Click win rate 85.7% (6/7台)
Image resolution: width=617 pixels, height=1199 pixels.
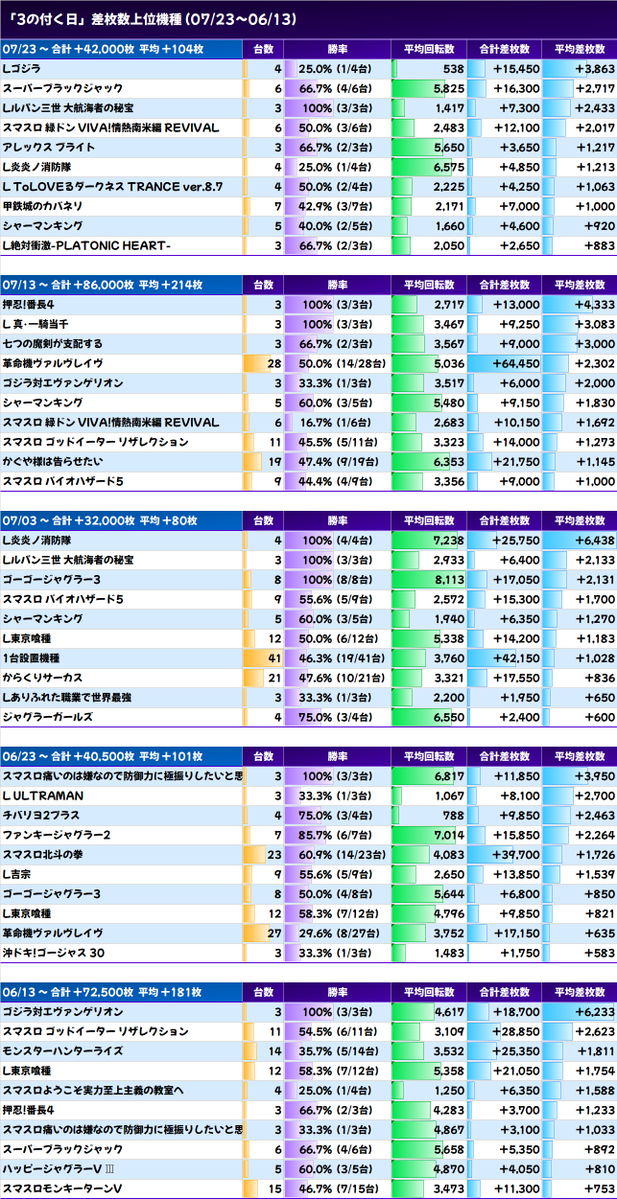[336, 834]
